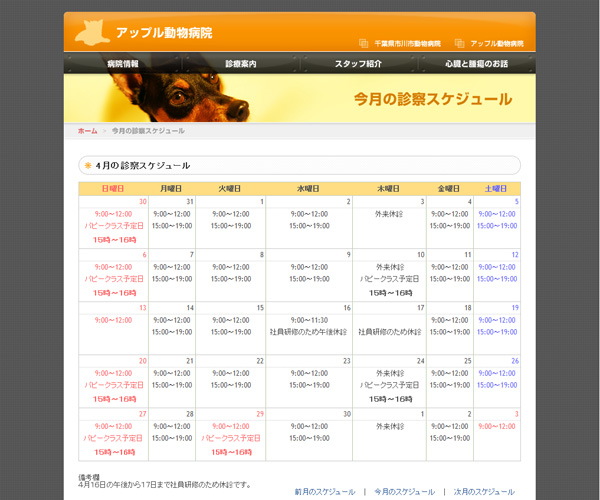Click the 備考欄 label

click(89, 477)
